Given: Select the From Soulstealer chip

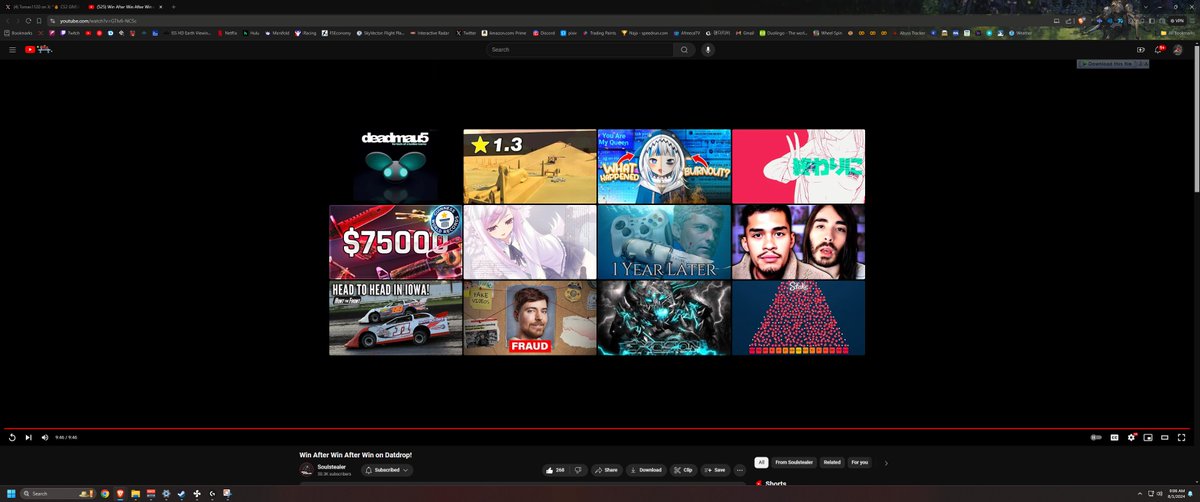Looking at the screenshot, I should pos(794,462).
